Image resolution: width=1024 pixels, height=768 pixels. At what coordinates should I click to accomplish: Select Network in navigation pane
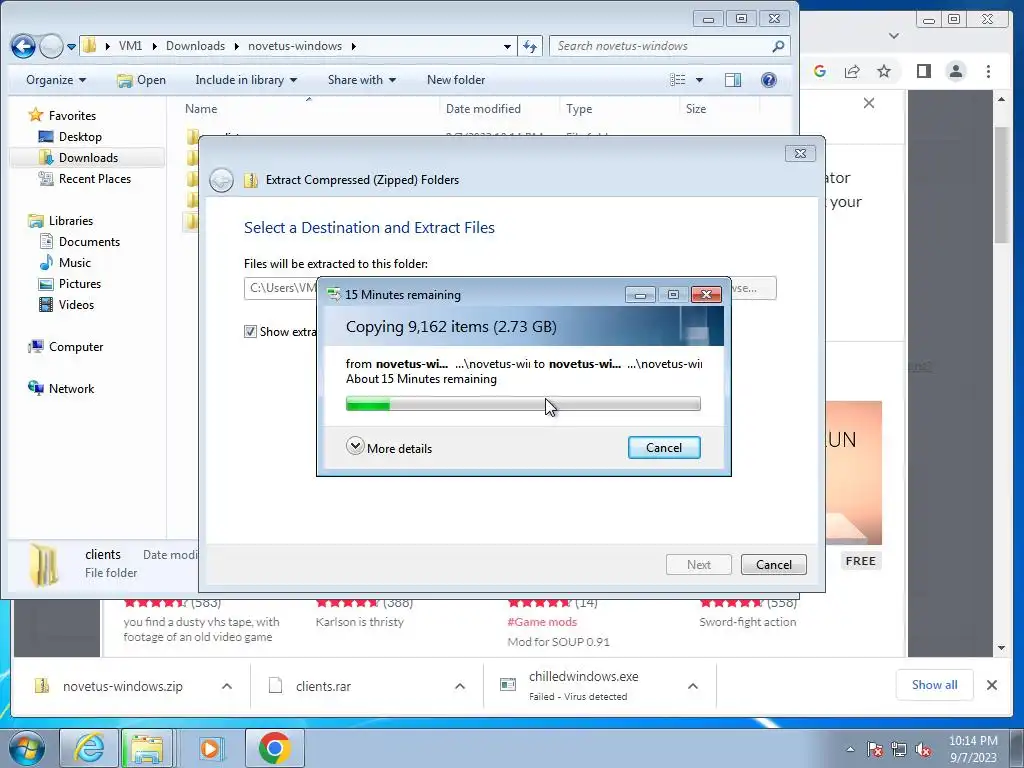pyautogui.click(x=71, y=389)
